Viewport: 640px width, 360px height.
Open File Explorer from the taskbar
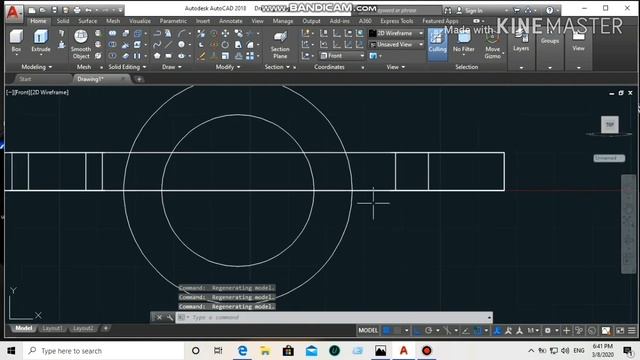(x=265, y=351)
